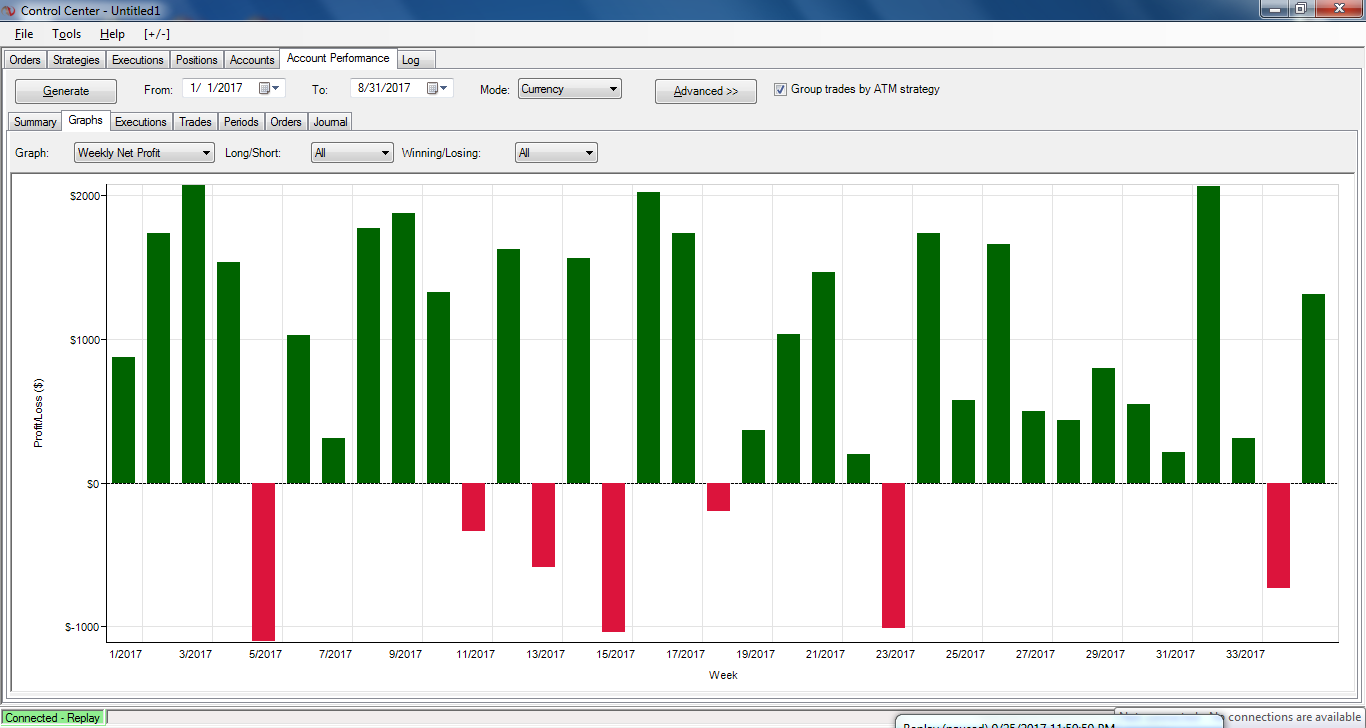Open the From date calendar picker icon

(x=270, y=88)
